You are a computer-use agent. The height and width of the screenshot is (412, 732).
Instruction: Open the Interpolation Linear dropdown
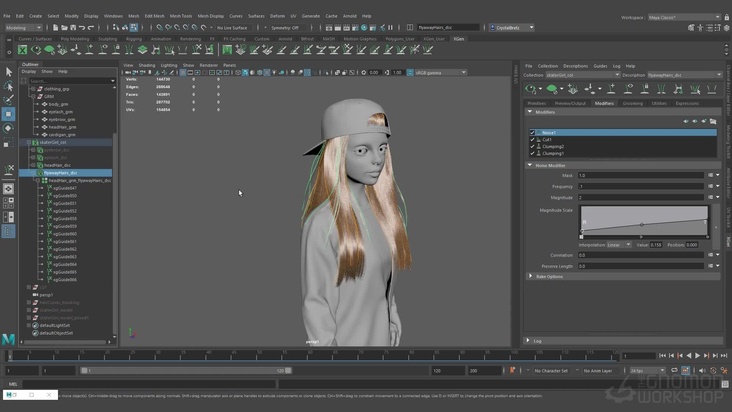(x=619, y=244)
